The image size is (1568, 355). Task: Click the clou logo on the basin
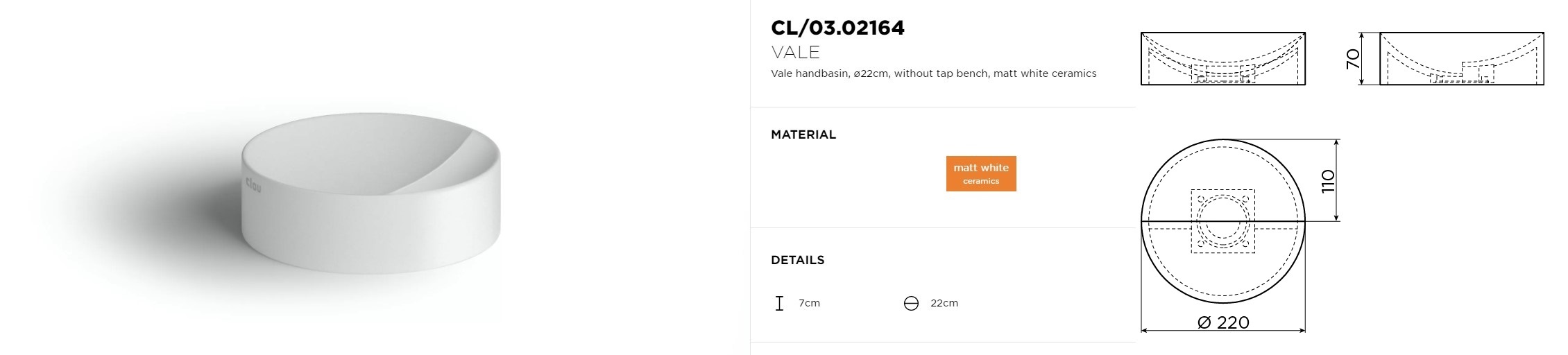(x=253, y=184)
